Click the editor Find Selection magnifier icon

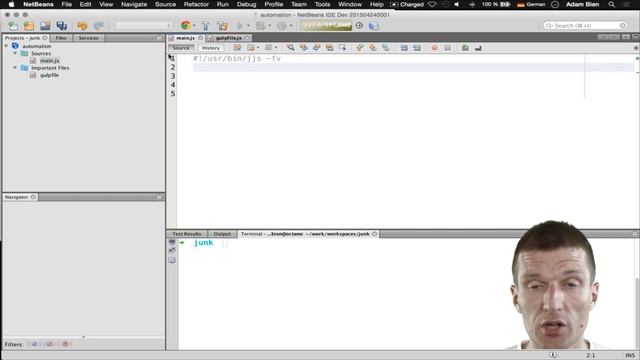click(291, 48)
